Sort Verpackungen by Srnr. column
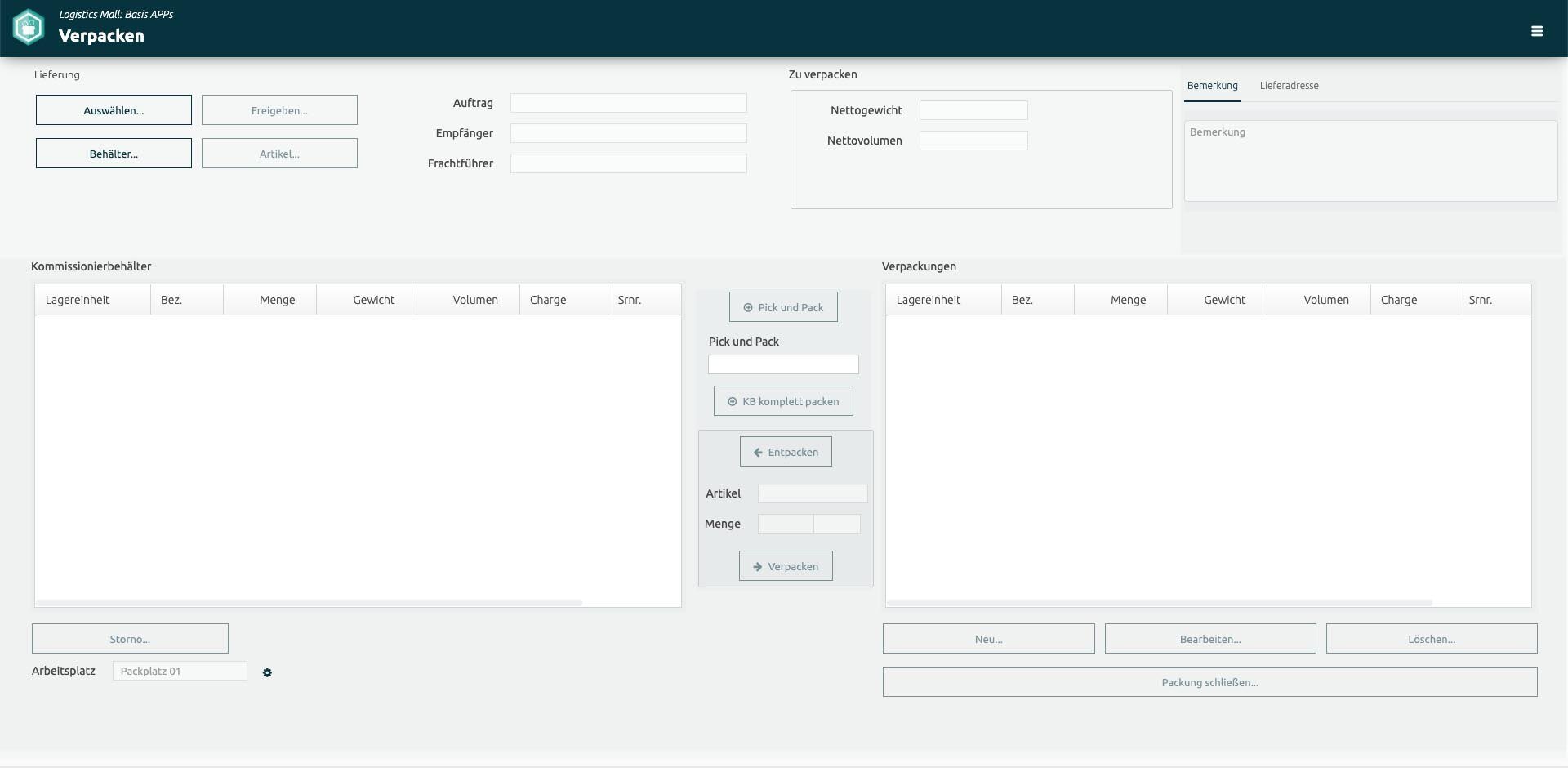Image resolution: width=1568 pixels, height=768 pixels. (x=1495, y=300)
